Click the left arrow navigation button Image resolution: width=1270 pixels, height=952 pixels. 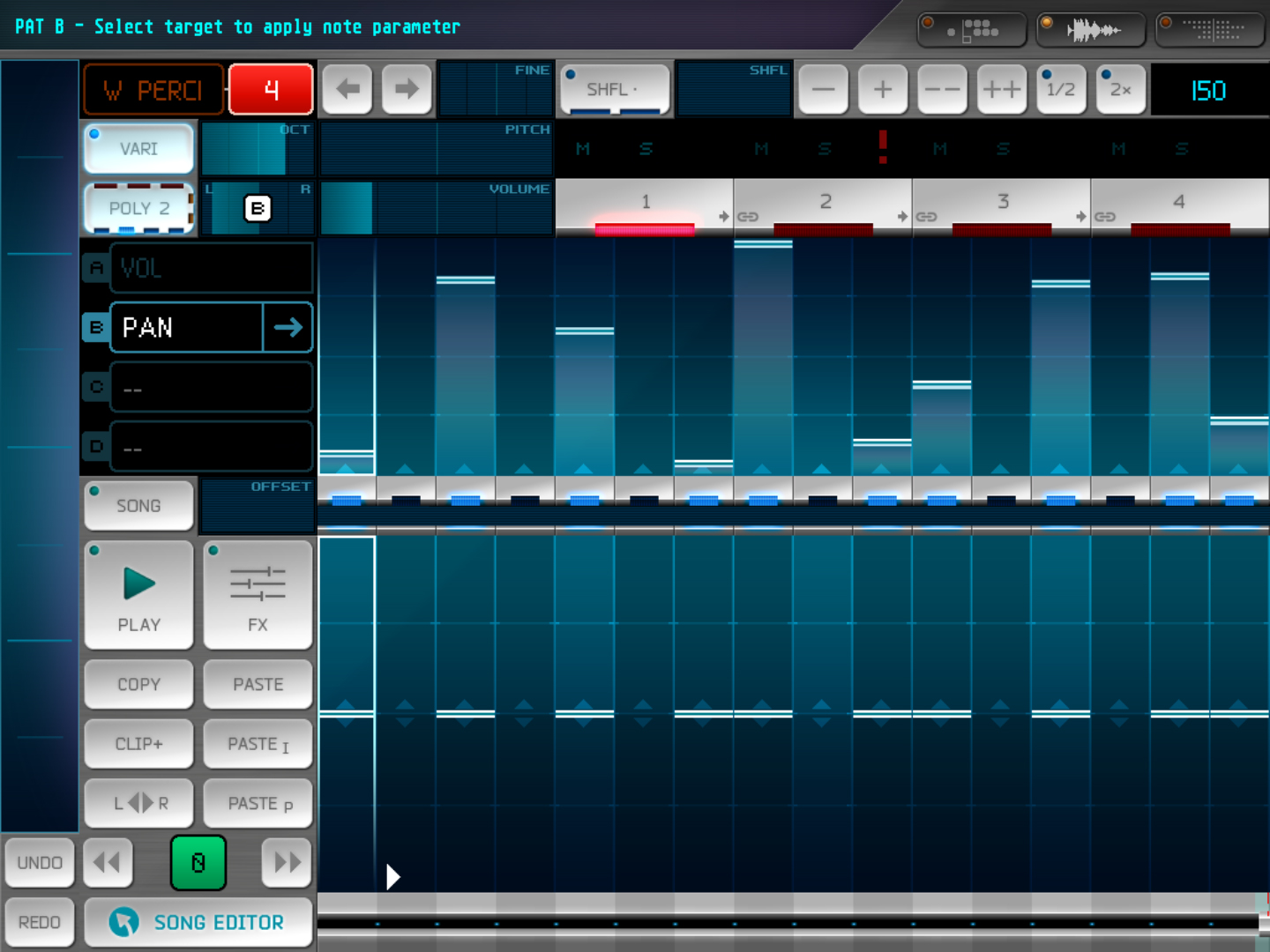point(347,89)
